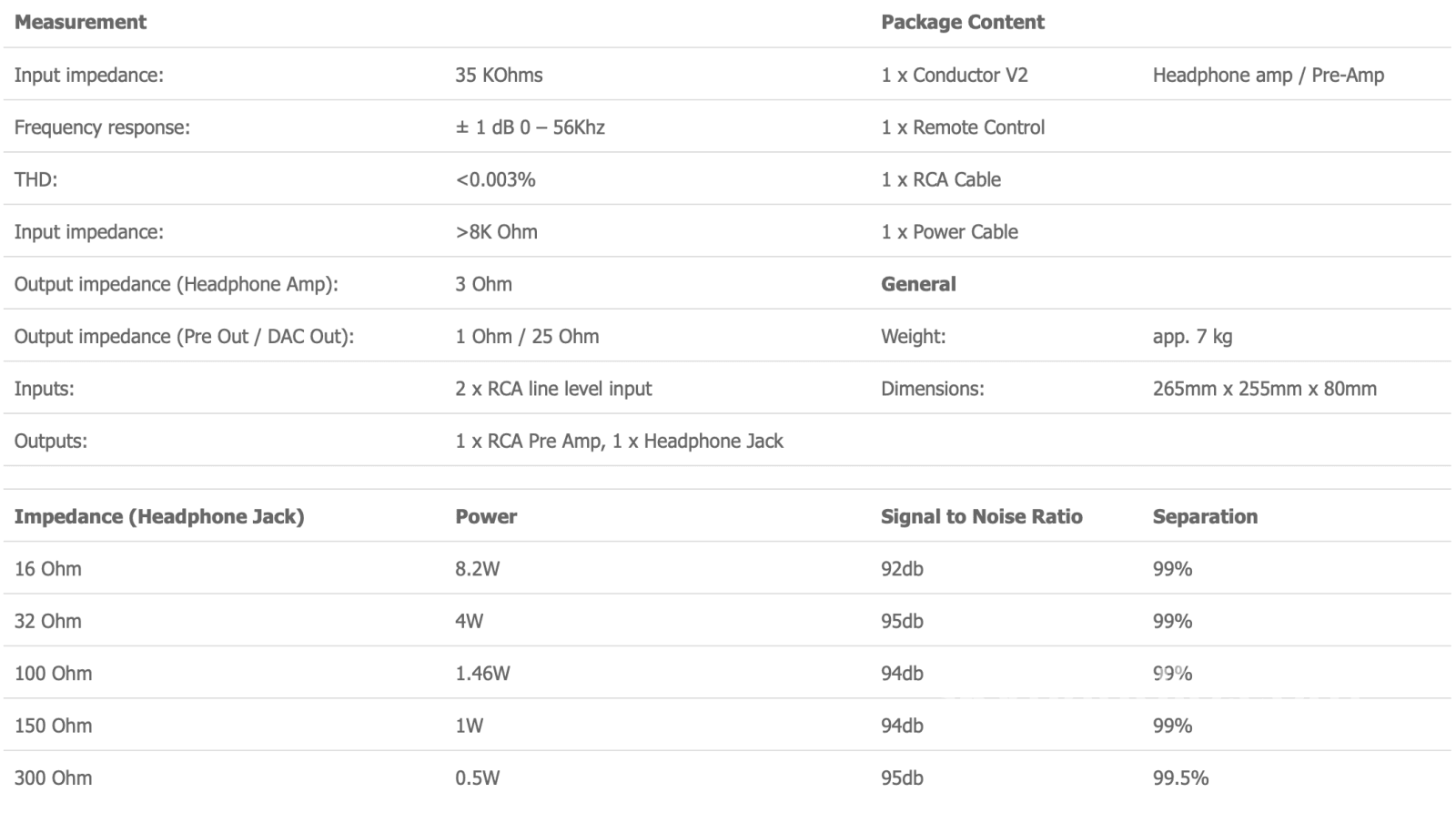The width and height of the screenshot is (1456, 813).
Task: Click Output impedance (Headphone Amp) label
Action: point(176,284)
